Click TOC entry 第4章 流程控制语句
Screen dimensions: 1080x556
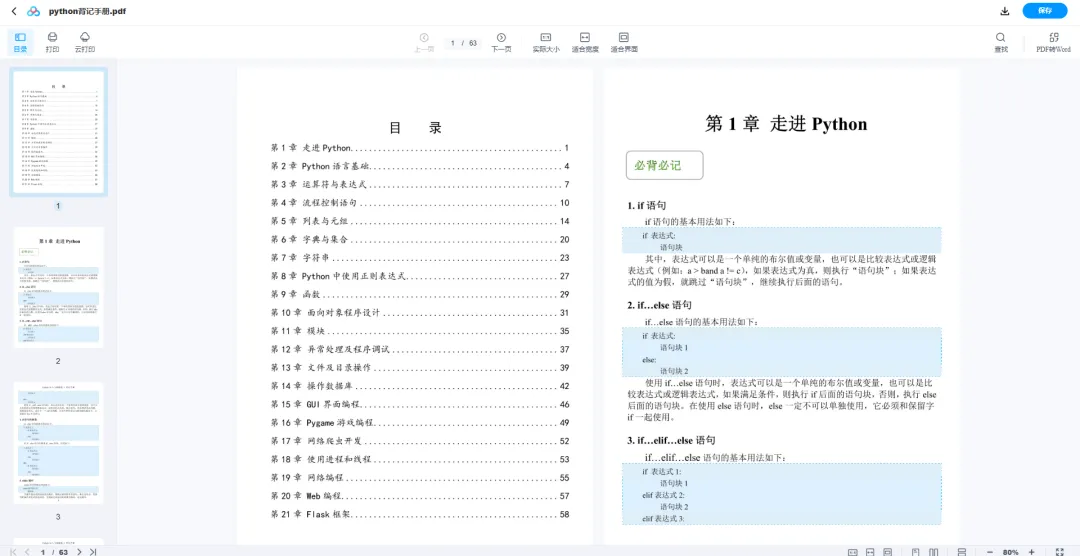point(420,203)
